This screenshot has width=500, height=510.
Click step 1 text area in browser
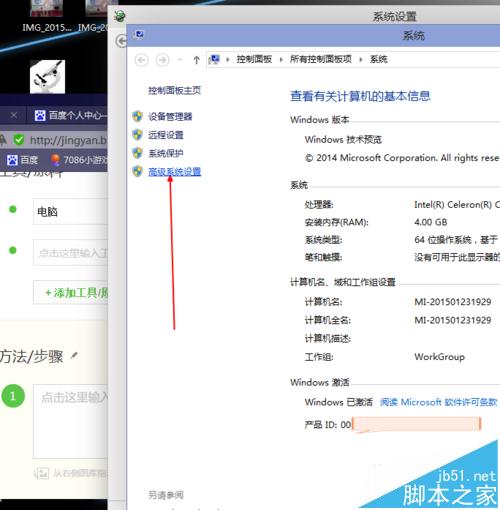70,421
